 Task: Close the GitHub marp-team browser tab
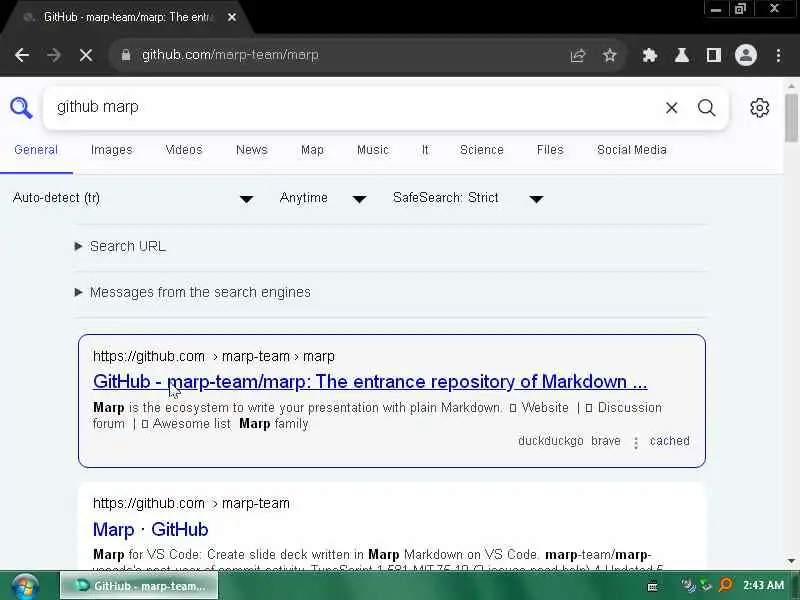pos(232,17)
